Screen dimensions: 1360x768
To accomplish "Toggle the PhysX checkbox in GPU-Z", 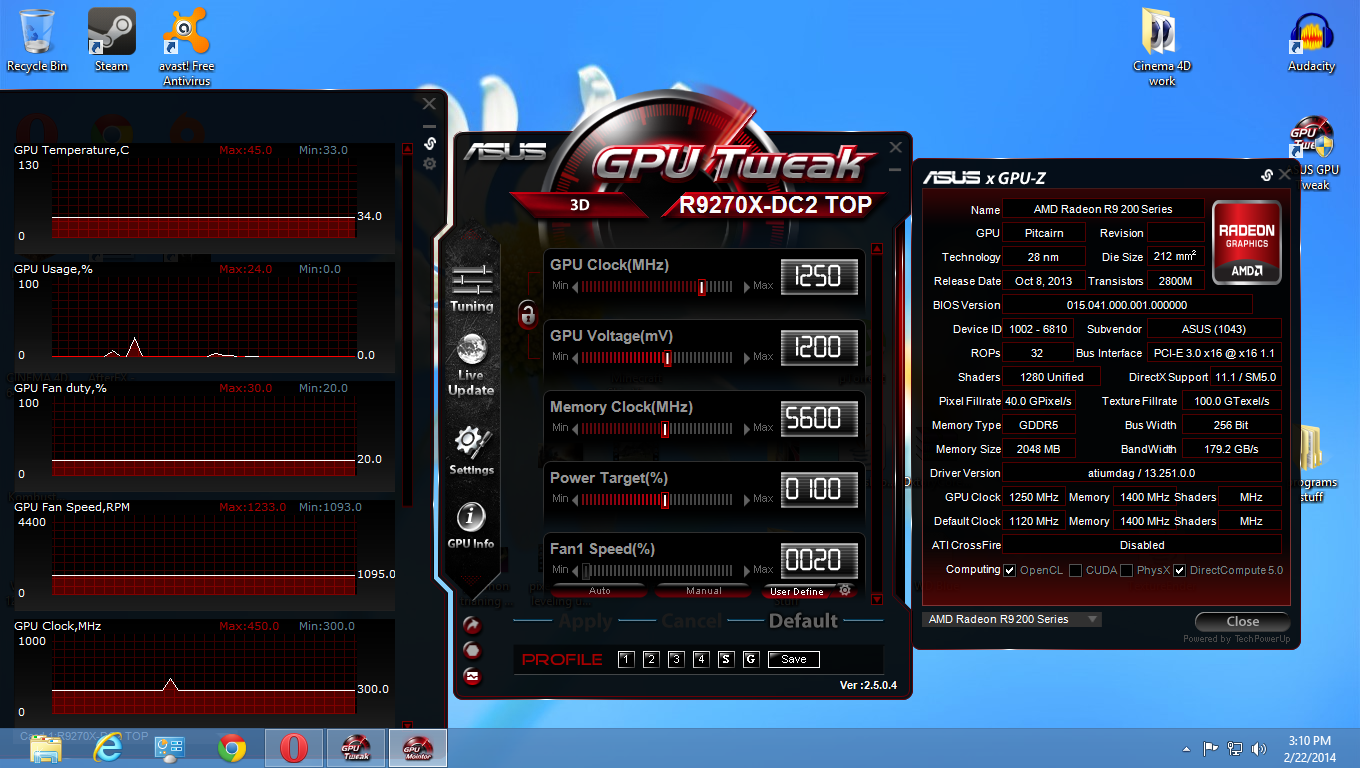I will 1126,570.
